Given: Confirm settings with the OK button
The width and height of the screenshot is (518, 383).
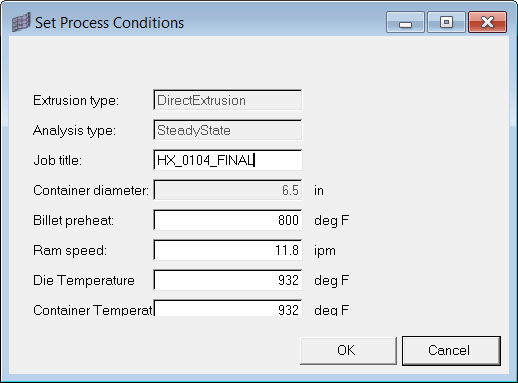Looking at the screenshot, I should tap(348, 351).
